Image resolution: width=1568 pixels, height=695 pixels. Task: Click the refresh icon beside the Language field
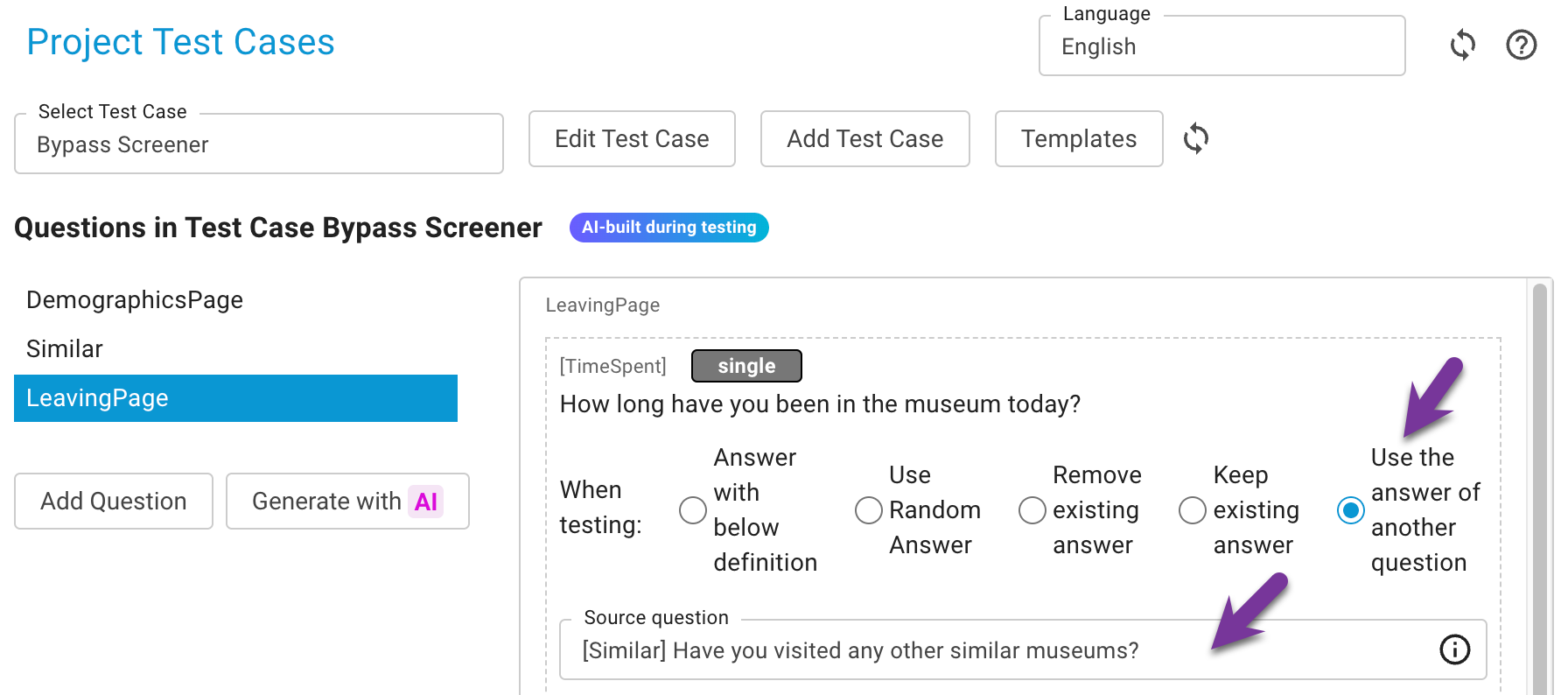pyautogui.click(x=1462, y=45)
